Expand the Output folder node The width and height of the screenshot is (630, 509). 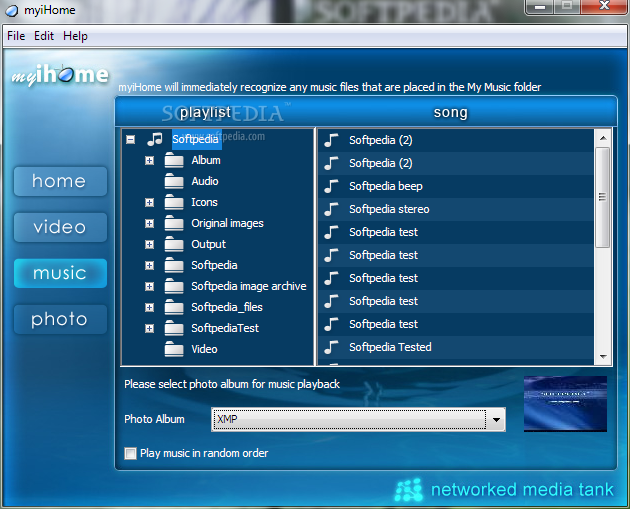pyautogui.click(x=149, y=244)
